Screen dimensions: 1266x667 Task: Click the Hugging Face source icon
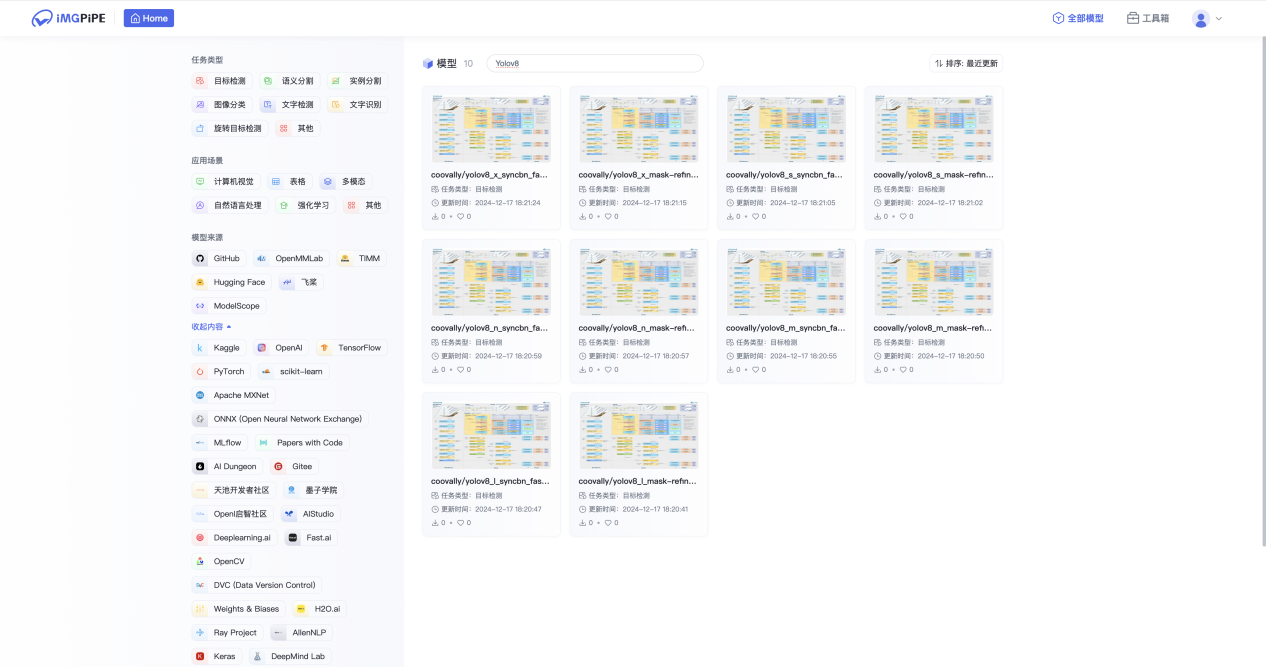200,282
